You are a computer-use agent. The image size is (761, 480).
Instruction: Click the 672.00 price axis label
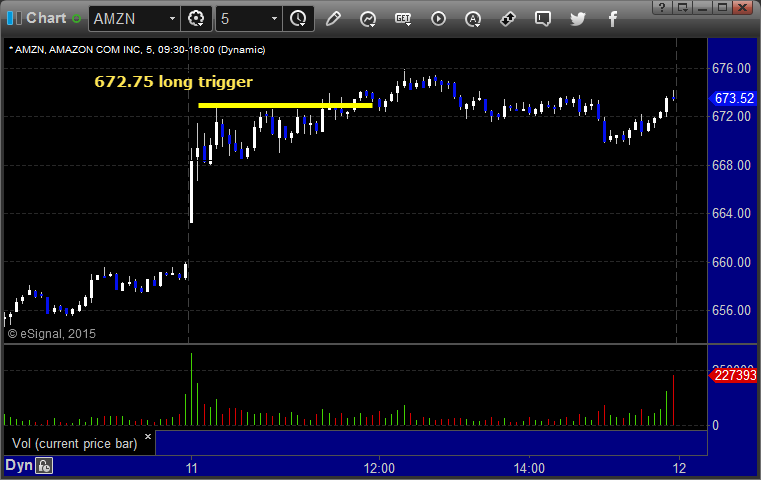coord(731,116)
